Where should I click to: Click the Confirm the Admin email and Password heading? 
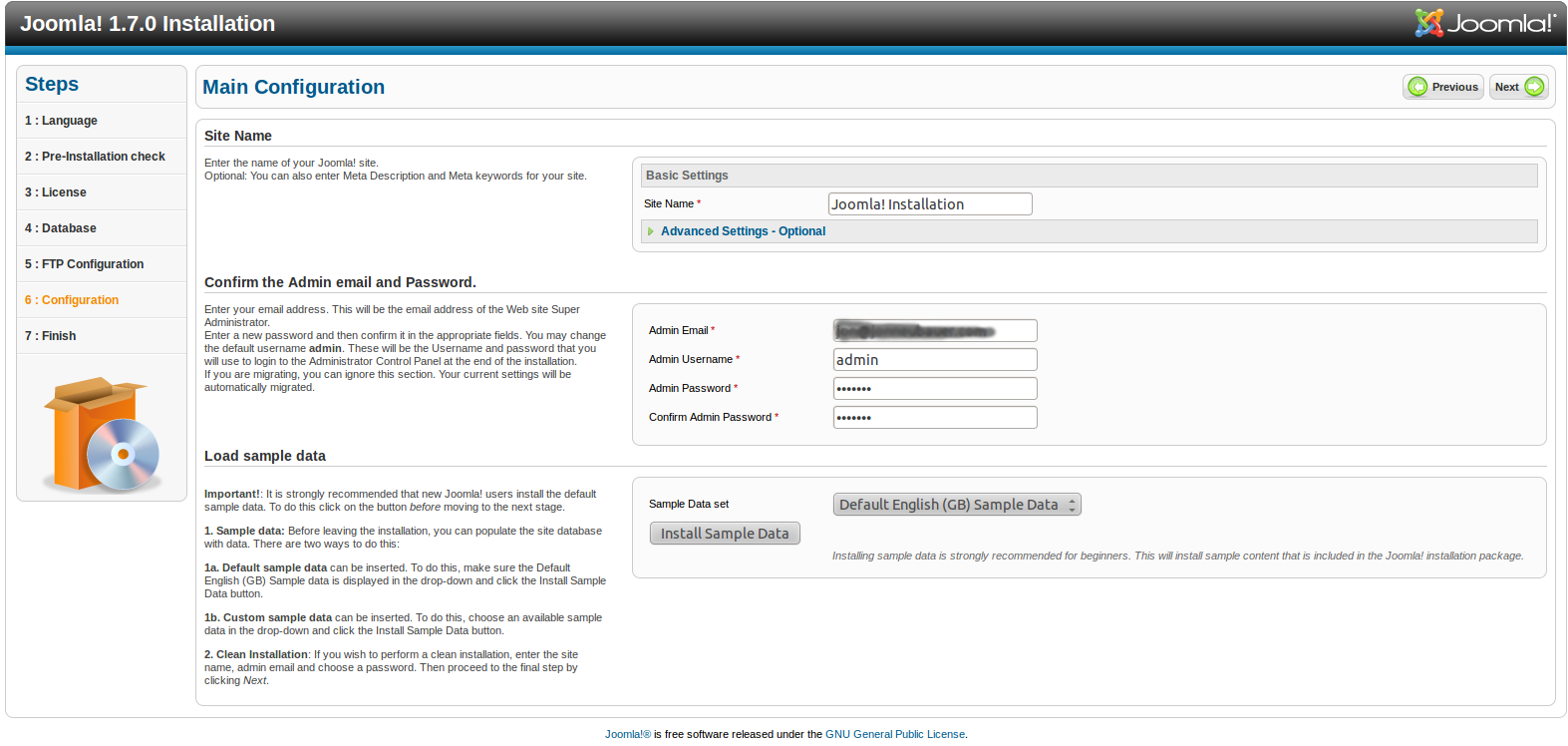340,282
